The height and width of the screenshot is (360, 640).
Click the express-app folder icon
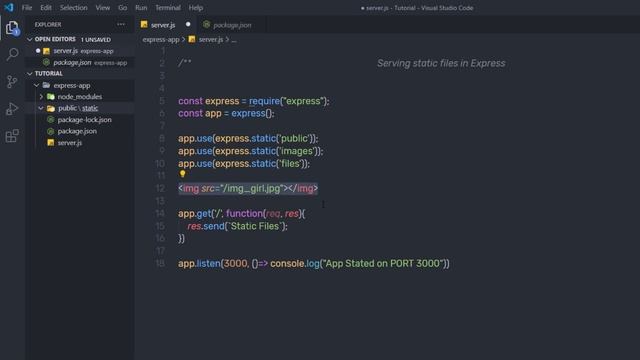[x=46, y=85]
